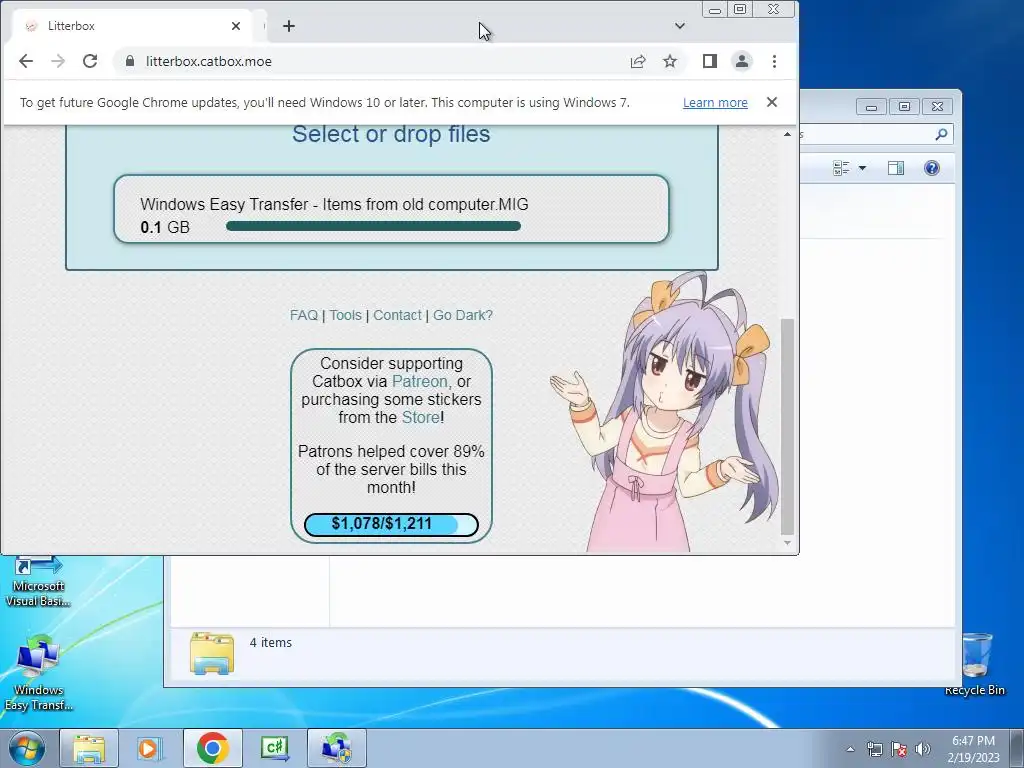
Task: Close the Litterbox tab
Action: [236, 26]
